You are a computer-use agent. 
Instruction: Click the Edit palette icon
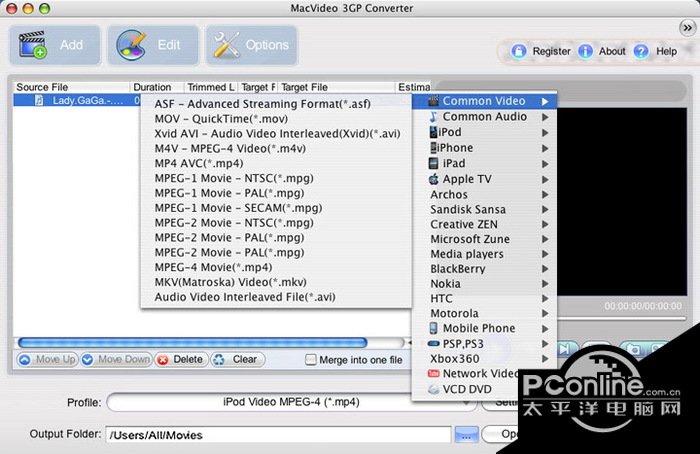131,45
